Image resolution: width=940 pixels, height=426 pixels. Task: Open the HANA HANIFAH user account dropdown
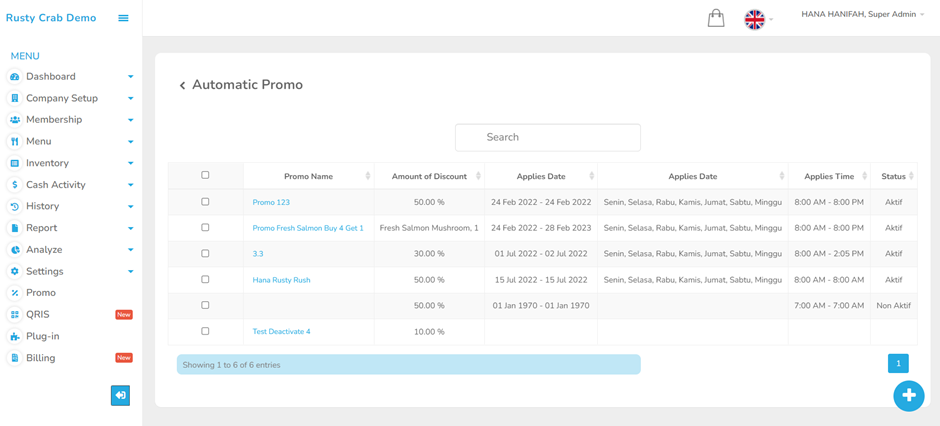point(863,14)
